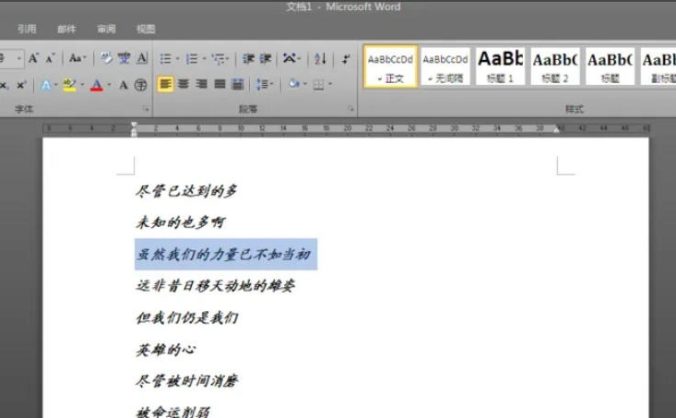Apply the 标题 style in gallery
Screen dimensions: 676x418
coord(610,66)
